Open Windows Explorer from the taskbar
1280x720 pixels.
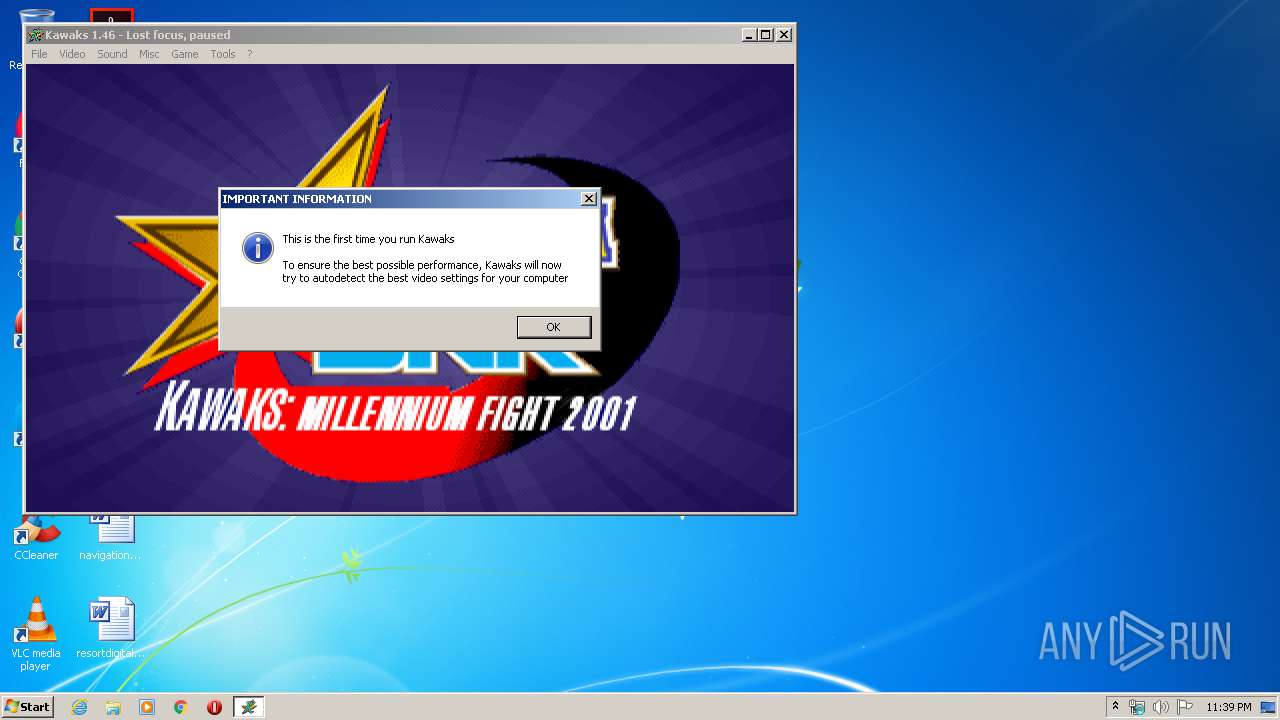click(x=113, y=707)
